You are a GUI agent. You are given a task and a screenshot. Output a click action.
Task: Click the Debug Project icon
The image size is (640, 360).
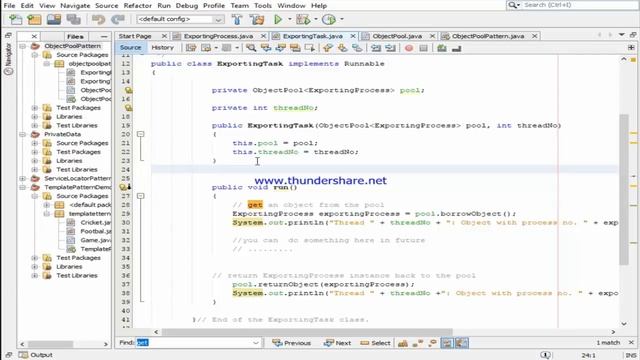pos(302,19)
